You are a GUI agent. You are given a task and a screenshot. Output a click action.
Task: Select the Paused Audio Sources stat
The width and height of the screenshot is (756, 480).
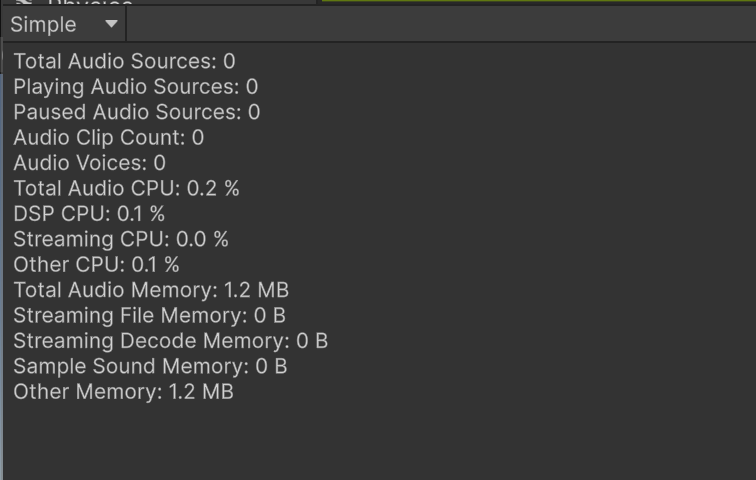coord(136,112)
